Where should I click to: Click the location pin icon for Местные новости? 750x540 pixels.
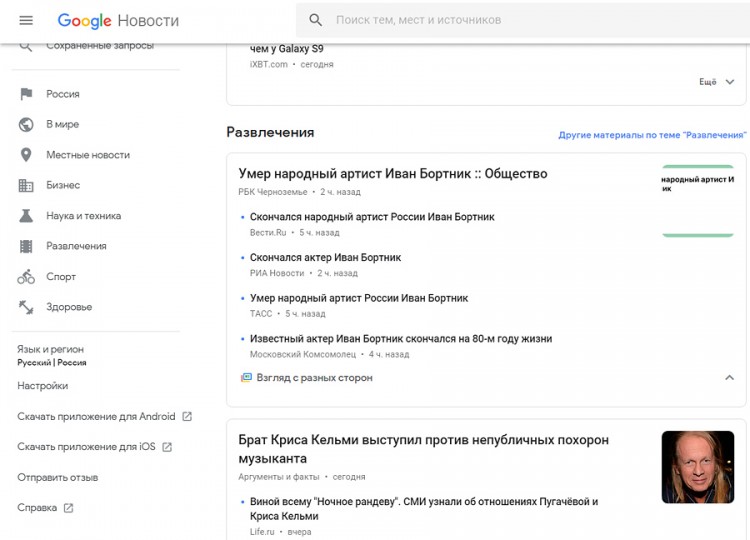[x=26, y=155]
